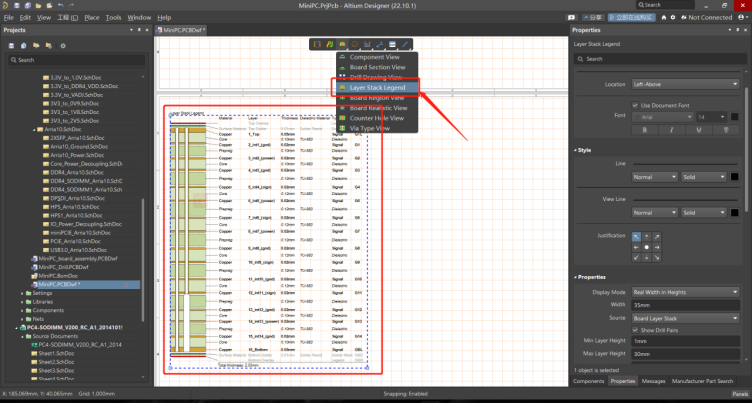753x404 pixels.
Task: Select center justification dot
Action: point(645,247)
